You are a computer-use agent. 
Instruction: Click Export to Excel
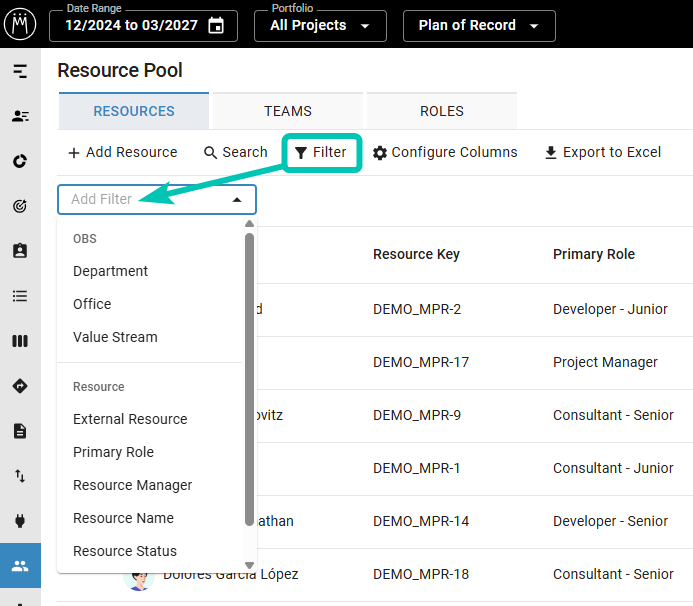(602, 153)
